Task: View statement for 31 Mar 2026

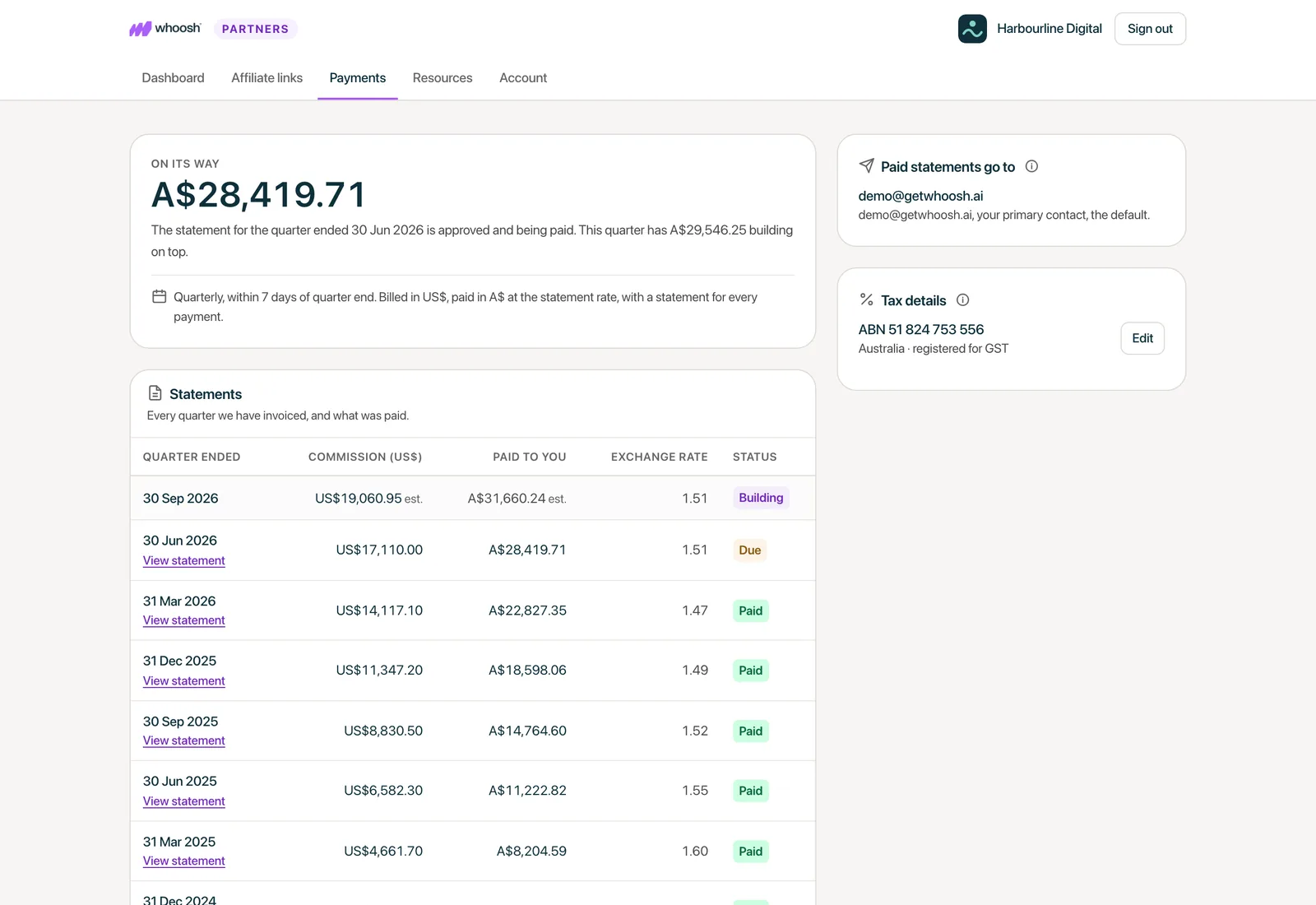Action: [x=184, y=620]
